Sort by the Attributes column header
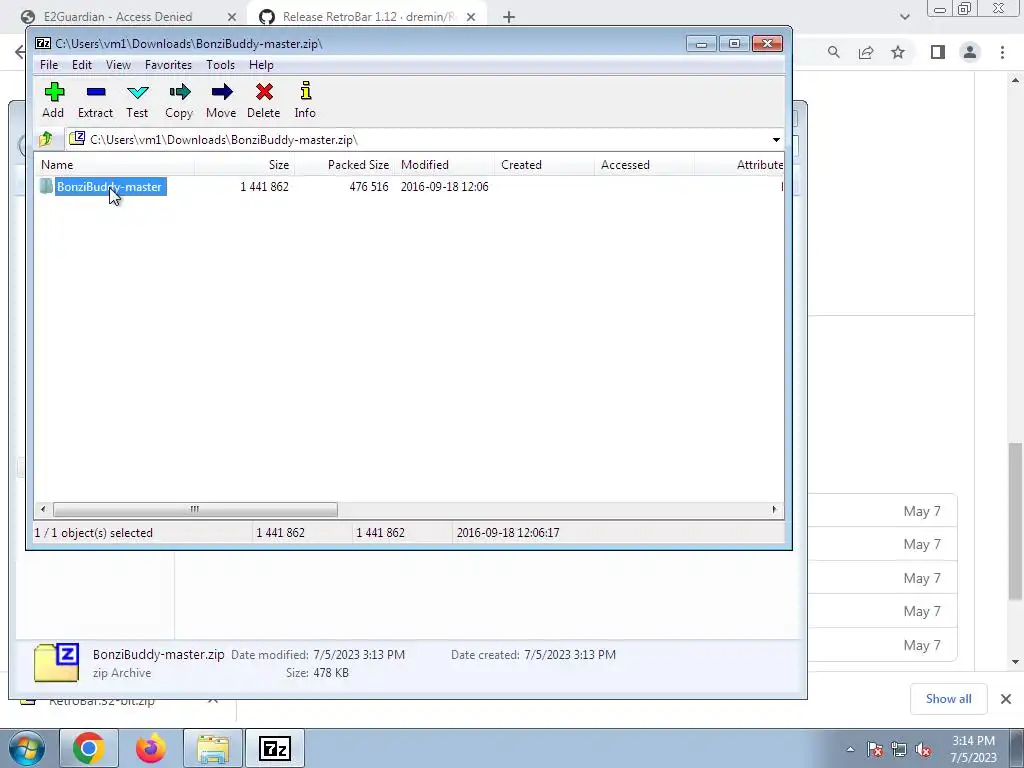The image size is (1024, 768). [x=739, y=165]
